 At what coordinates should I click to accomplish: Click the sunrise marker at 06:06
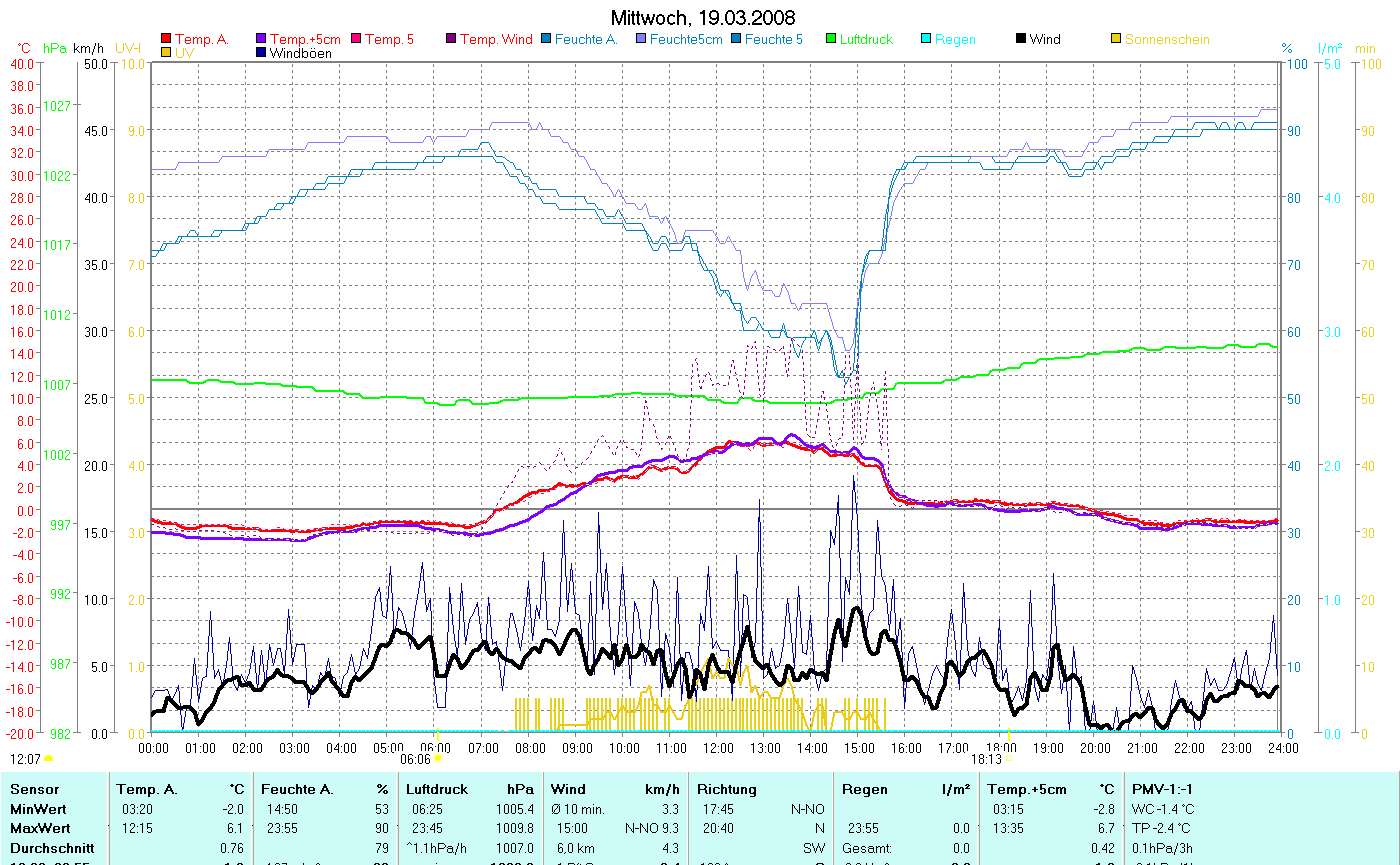tap(438, 759)
